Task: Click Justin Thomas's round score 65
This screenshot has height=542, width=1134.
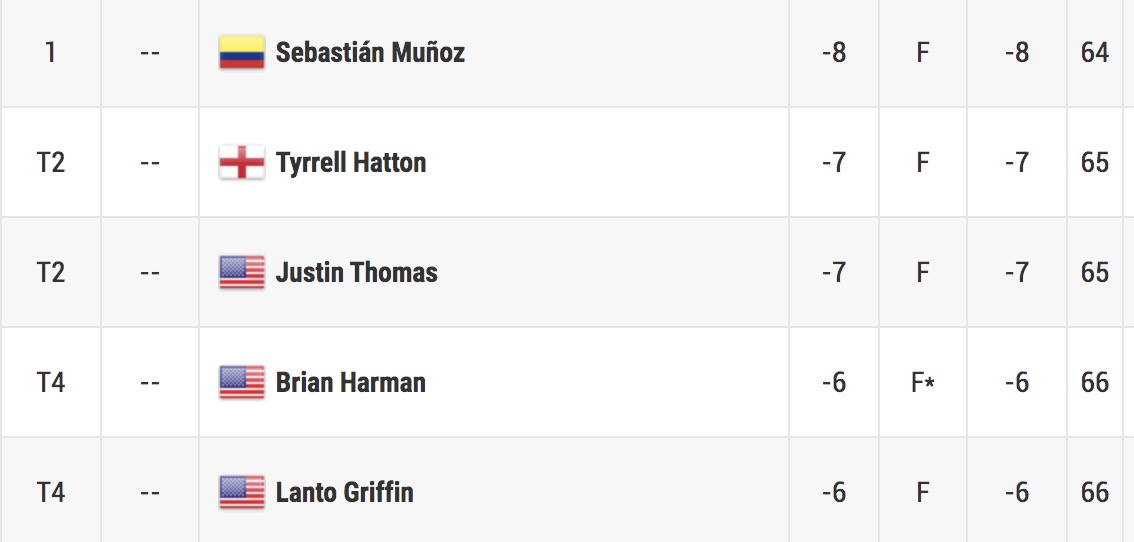Action: coord(1095,272)
